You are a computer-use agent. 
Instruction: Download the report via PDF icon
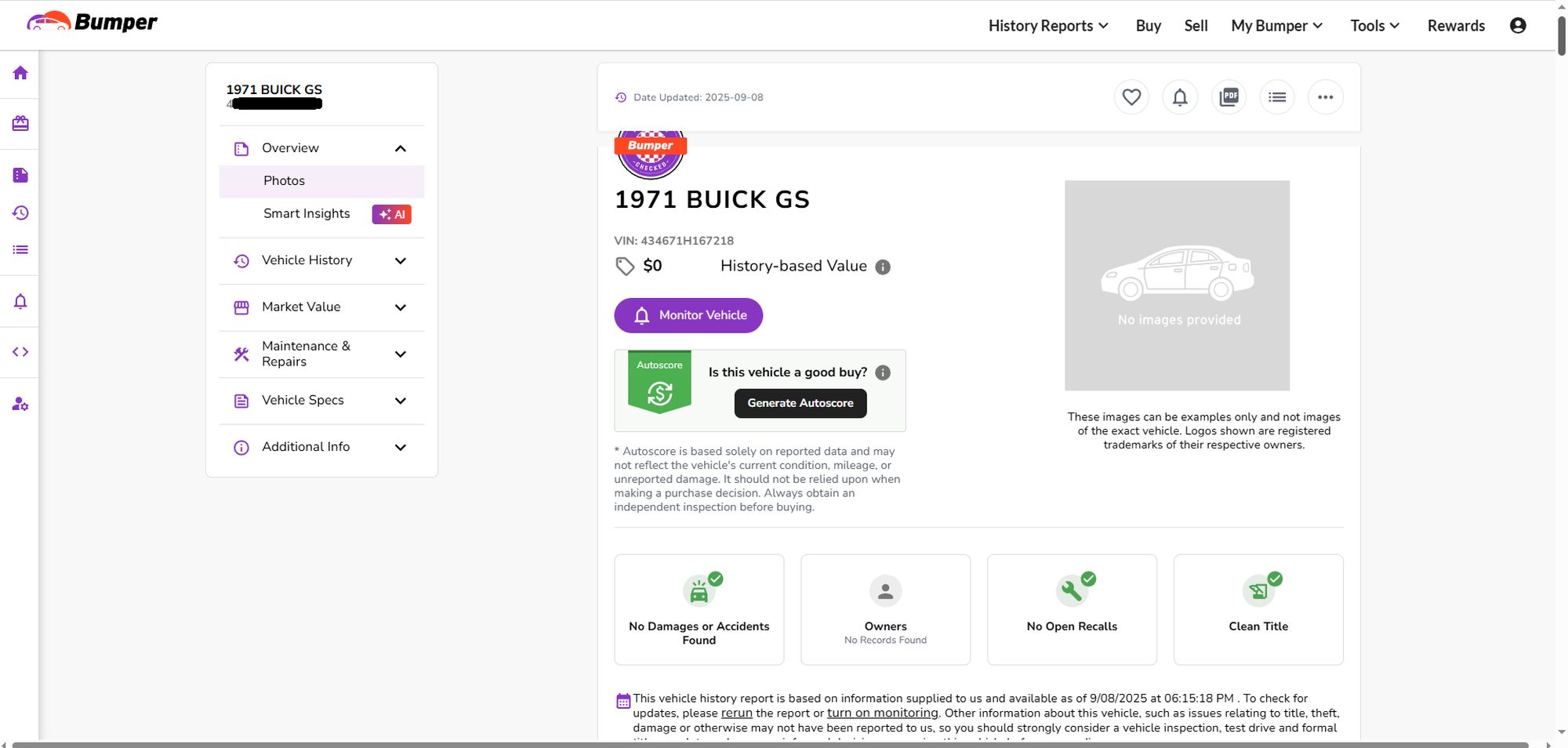1229,97
